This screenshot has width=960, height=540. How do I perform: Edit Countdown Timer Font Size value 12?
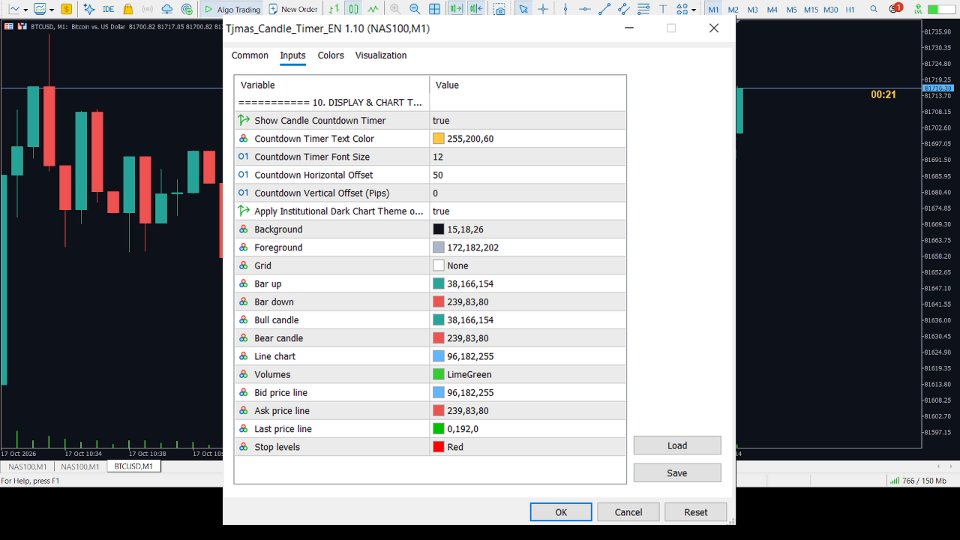point(528,157)
